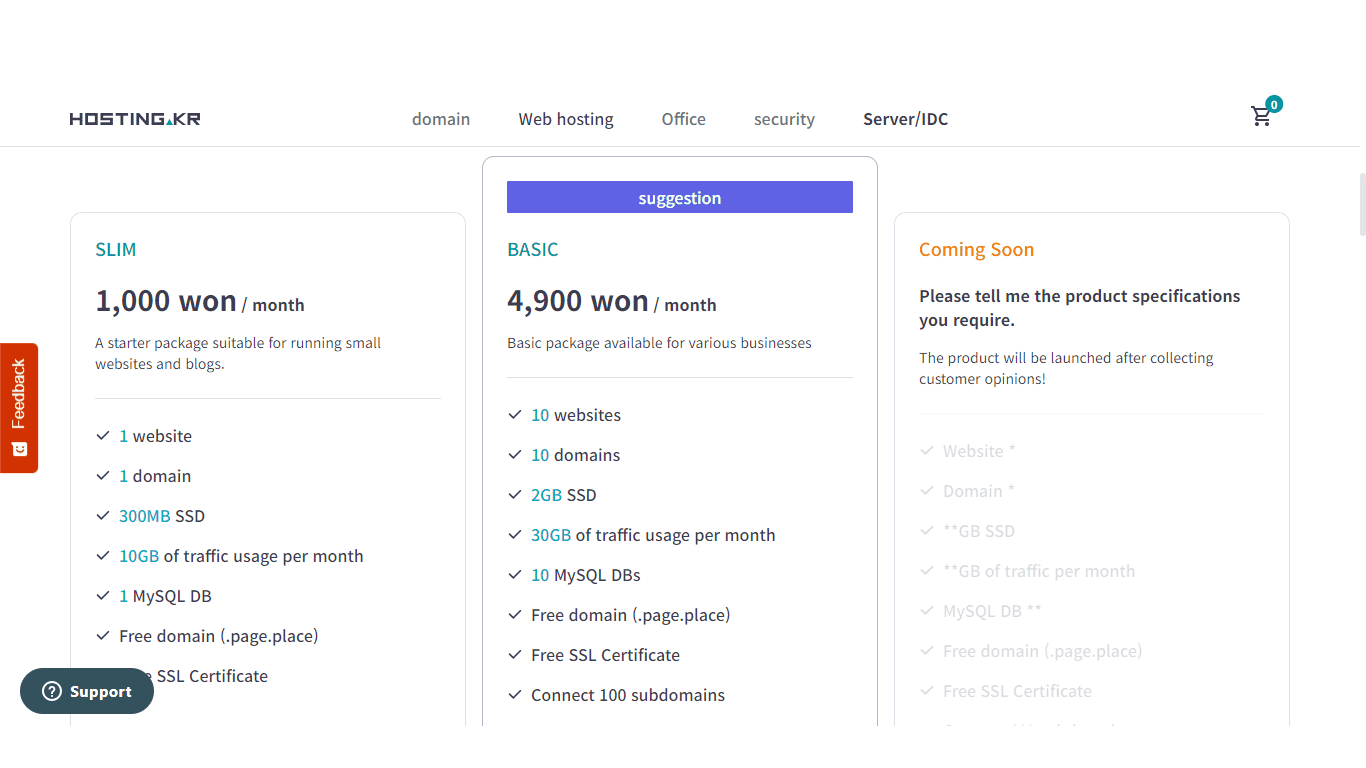
Task: Click the '300MB SSD' feature text
Action: (162, 516)
